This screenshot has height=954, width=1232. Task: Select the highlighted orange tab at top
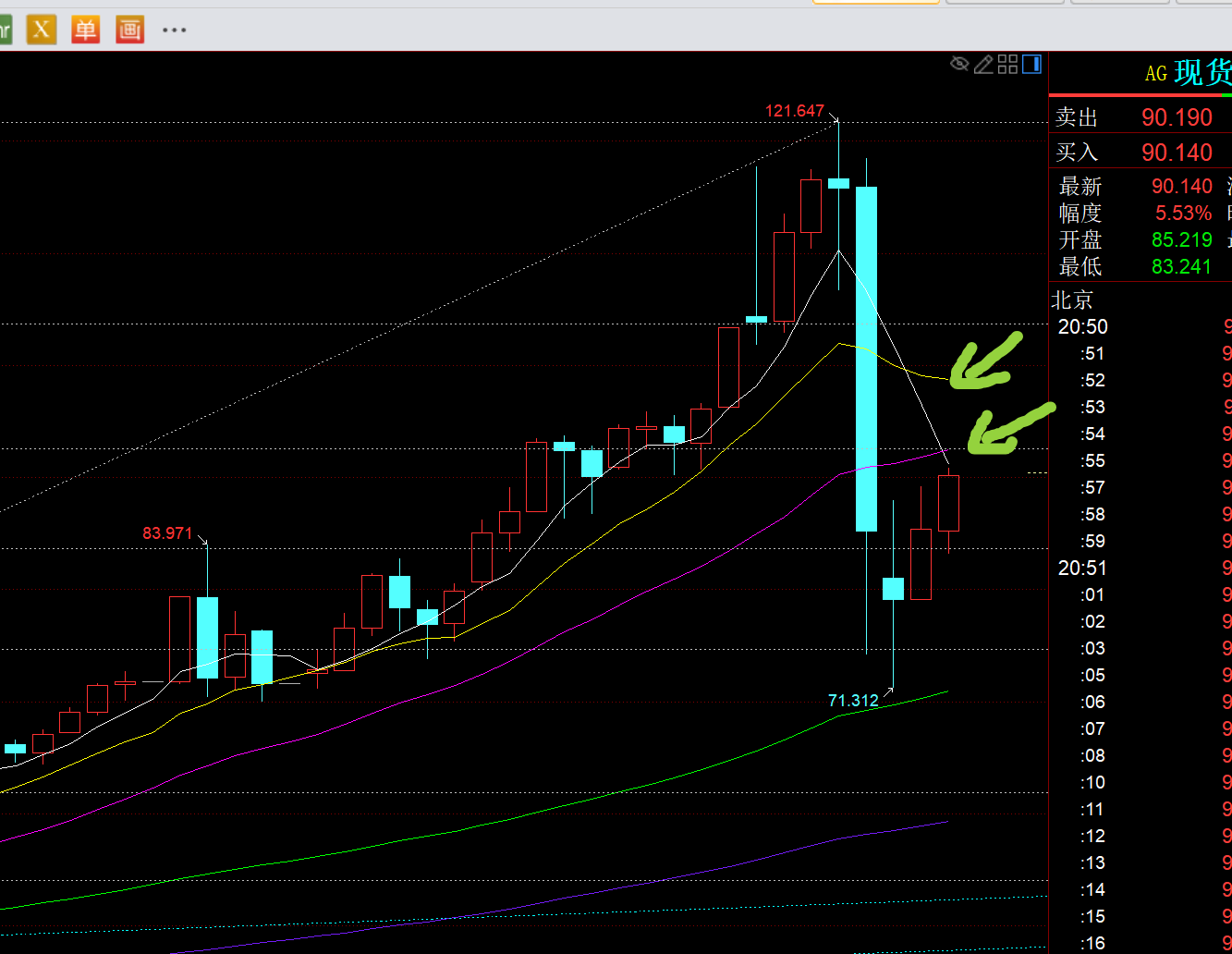(x=875, y=2)
